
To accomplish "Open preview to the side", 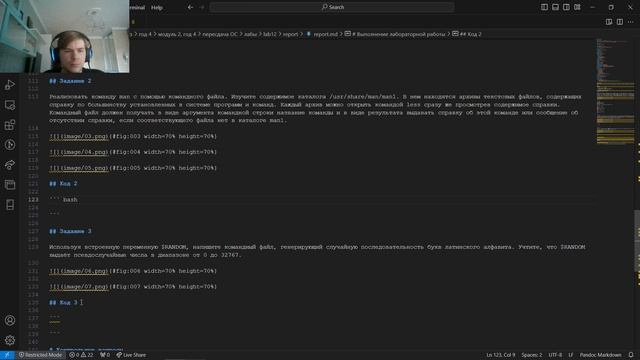I will point(609,22).
